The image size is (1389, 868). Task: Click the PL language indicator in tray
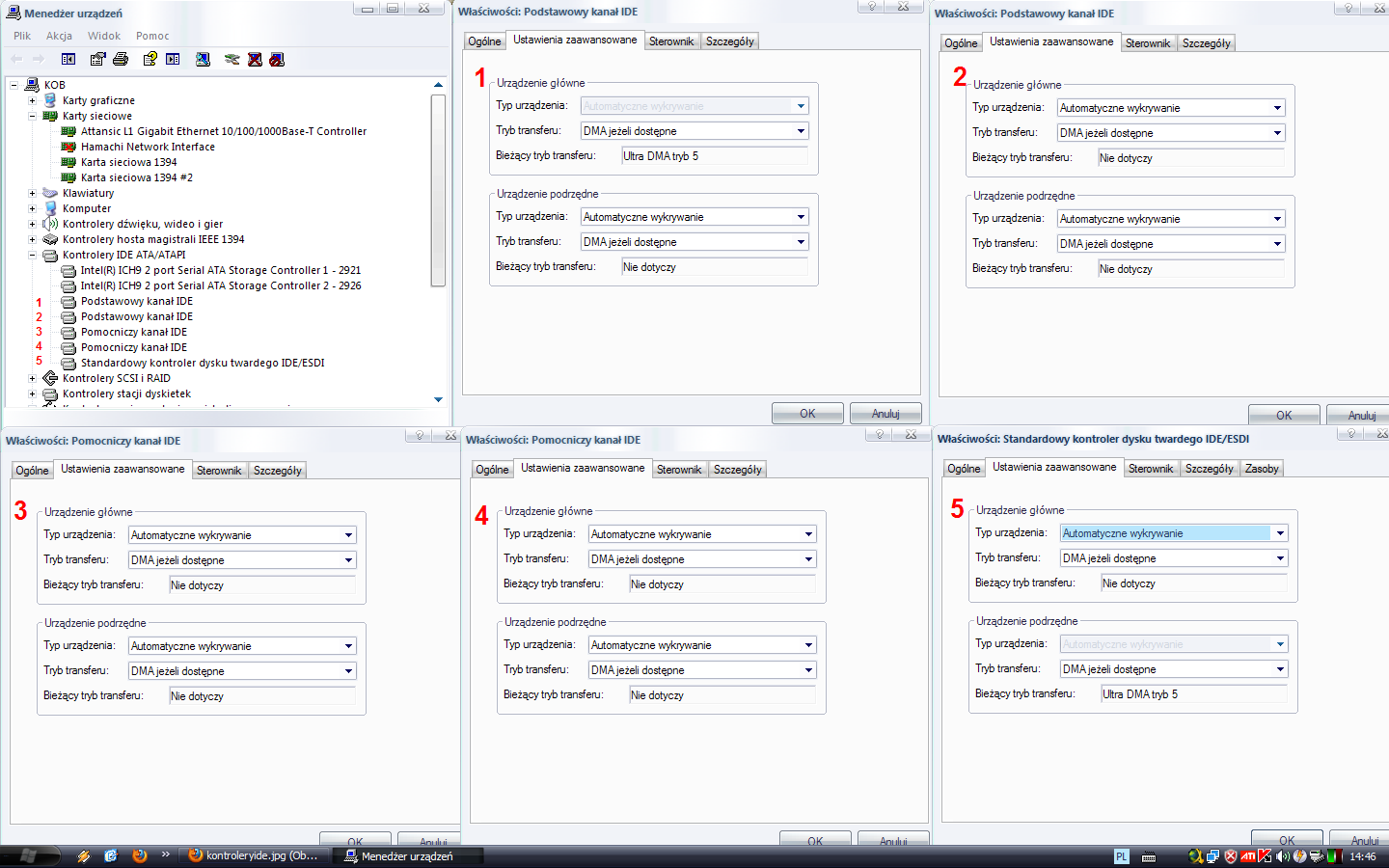(x=1121, y=856)
